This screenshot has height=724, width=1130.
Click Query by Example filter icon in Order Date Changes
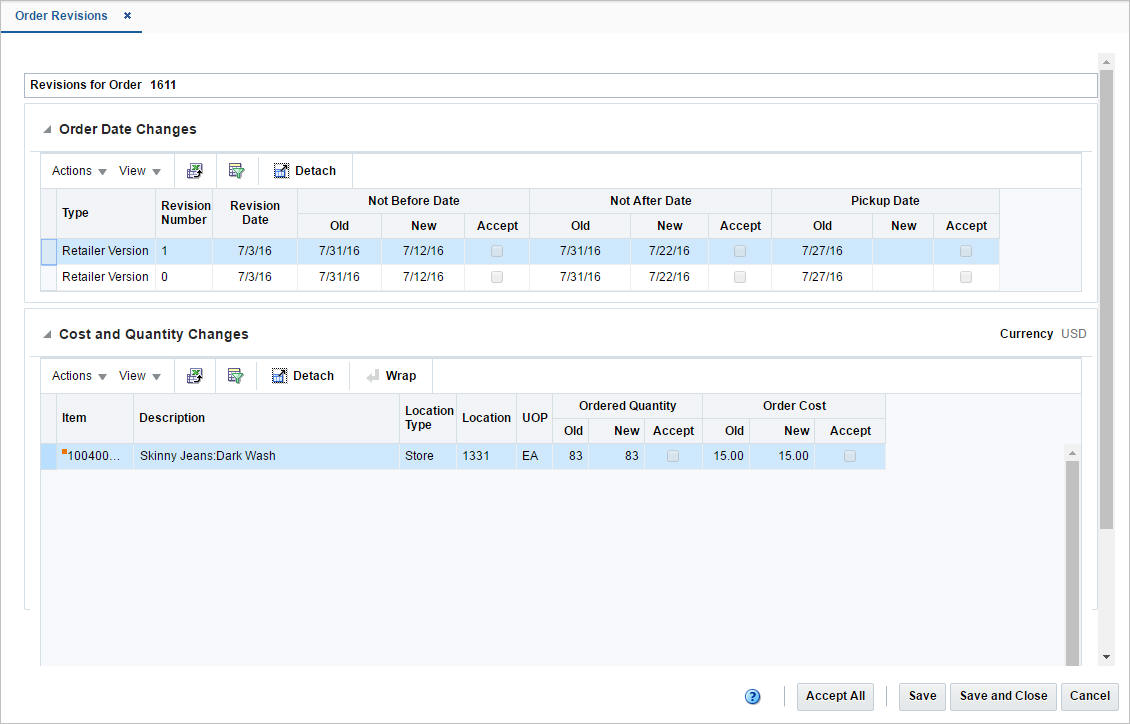tap(236, 171)
